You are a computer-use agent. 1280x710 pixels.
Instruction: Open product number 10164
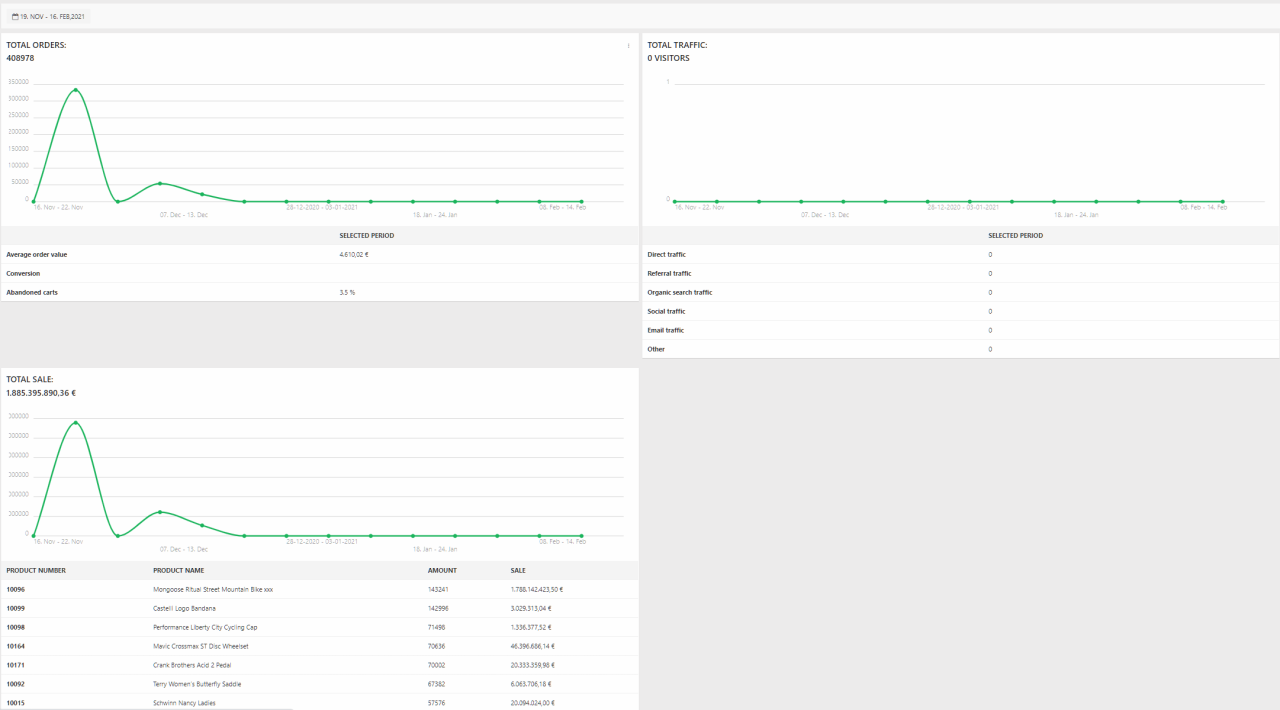pyautogui.click(x=16, y=646)
